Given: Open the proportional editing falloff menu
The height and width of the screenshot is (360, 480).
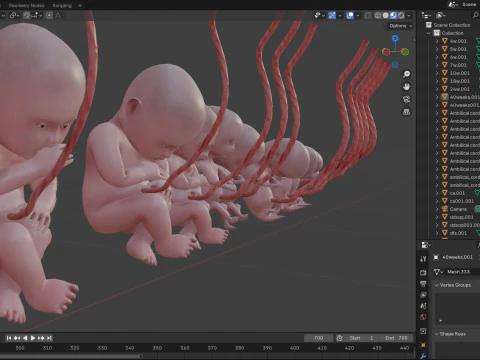Looking at the screenshot, I should pos(58,15).
